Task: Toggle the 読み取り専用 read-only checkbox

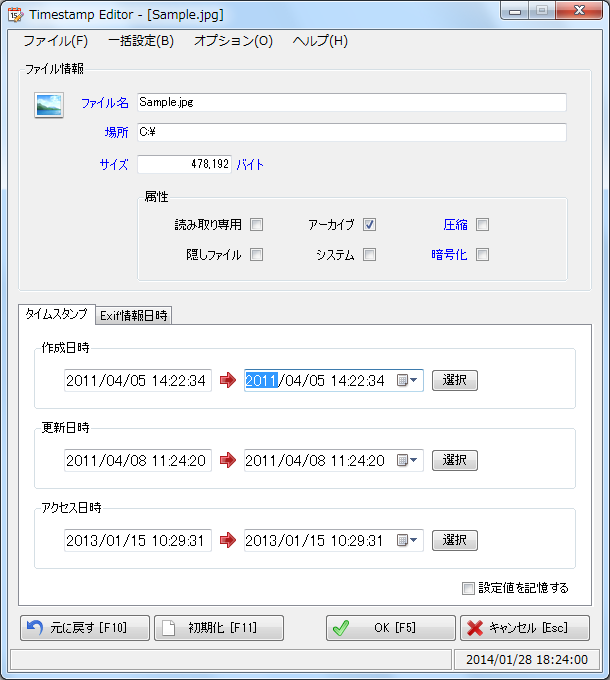Action: pyautogui.click(x=257, y=225)
